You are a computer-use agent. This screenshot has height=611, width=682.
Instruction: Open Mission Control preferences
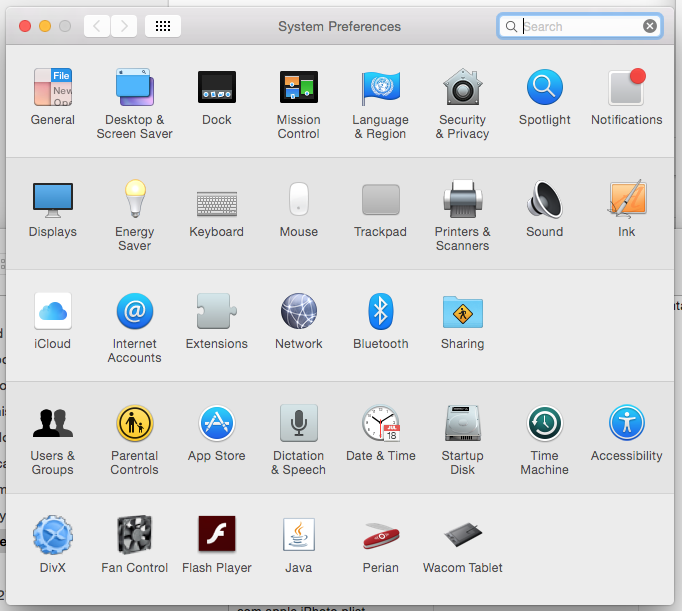[298, 88]
